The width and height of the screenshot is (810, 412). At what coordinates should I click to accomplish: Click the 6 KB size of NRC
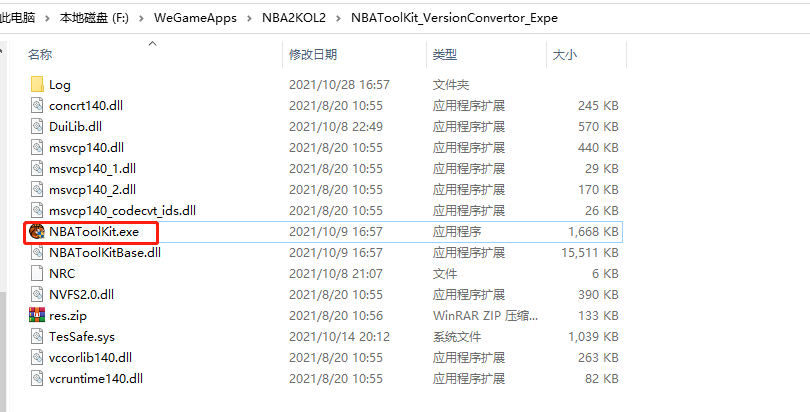pyautogui.click(x=605, y=274)
